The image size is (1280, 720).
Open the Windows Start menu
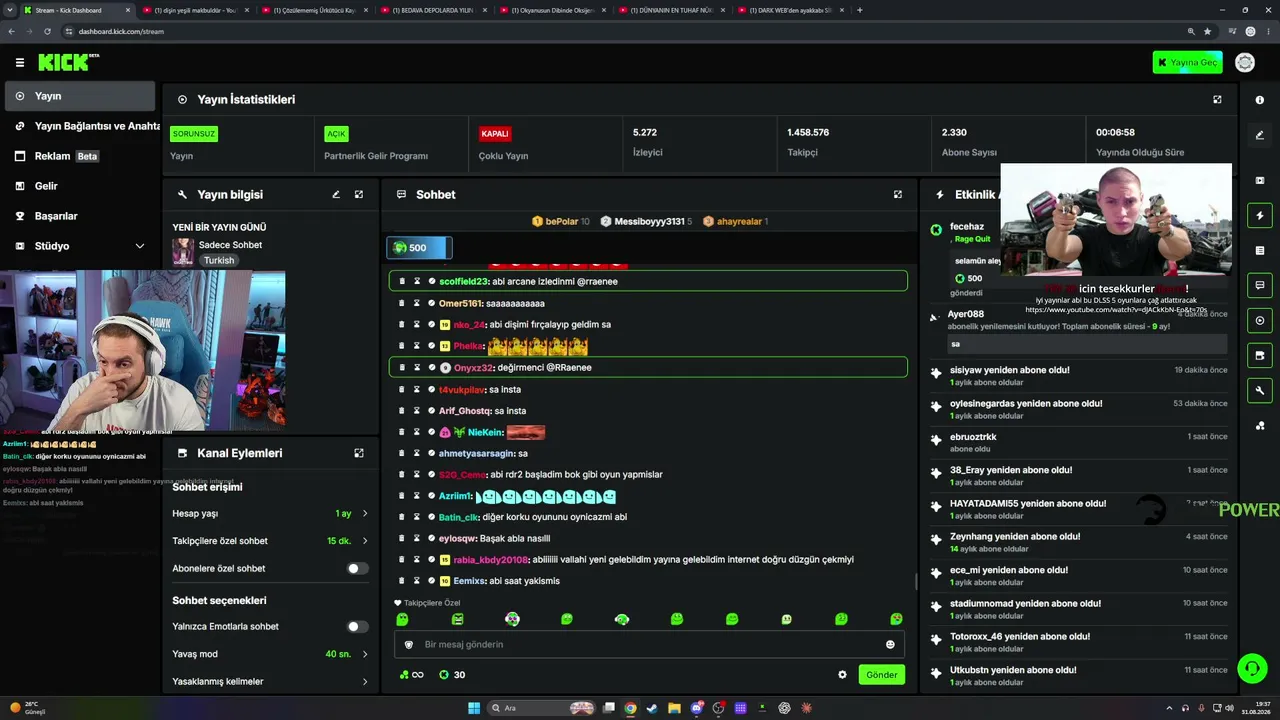point(474,708)
